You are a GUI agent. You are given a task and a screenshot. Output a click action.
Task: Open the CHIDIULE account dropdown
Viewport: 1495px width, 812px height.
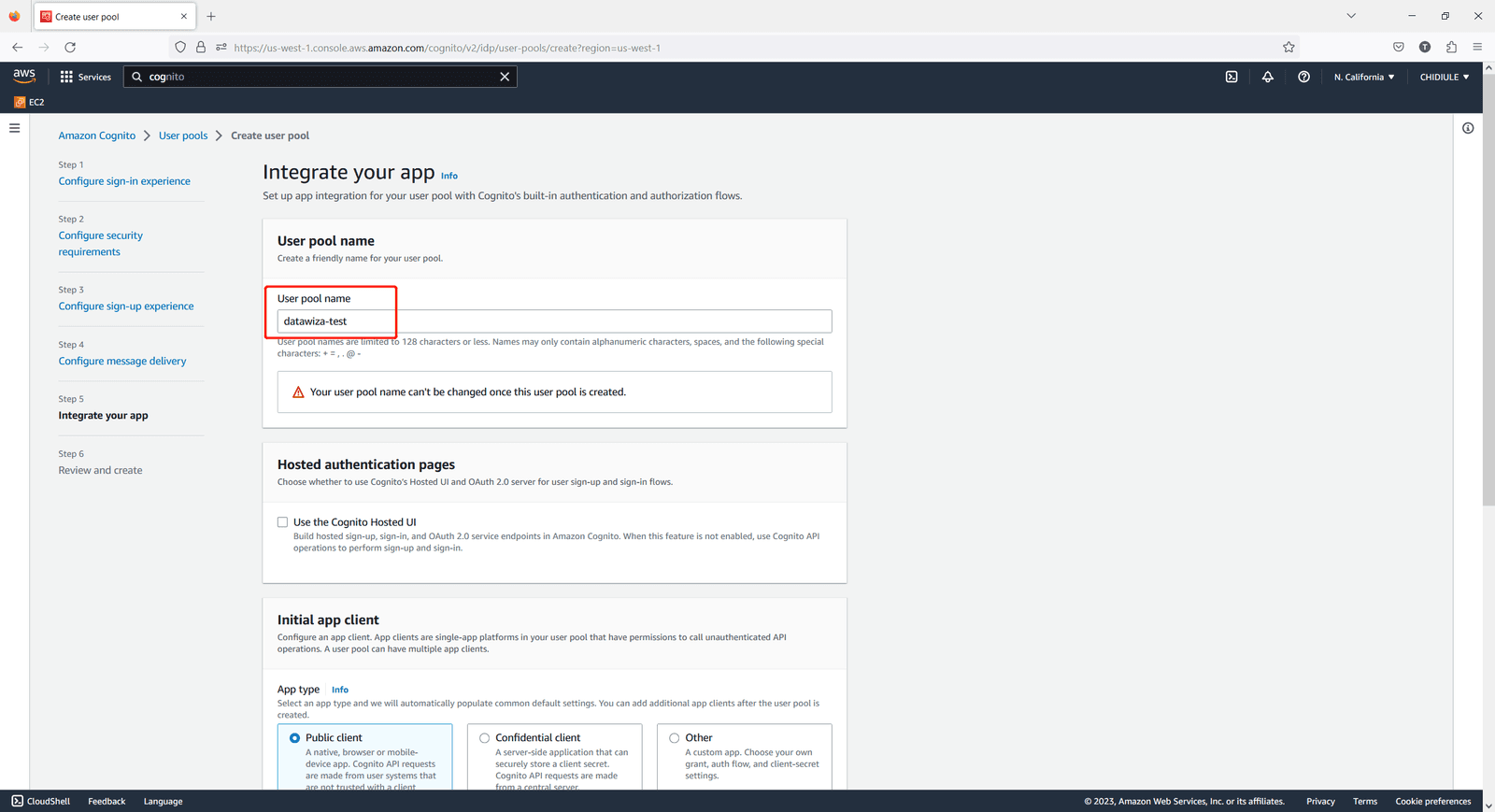pyautogui.click(x=1445, y=77)
